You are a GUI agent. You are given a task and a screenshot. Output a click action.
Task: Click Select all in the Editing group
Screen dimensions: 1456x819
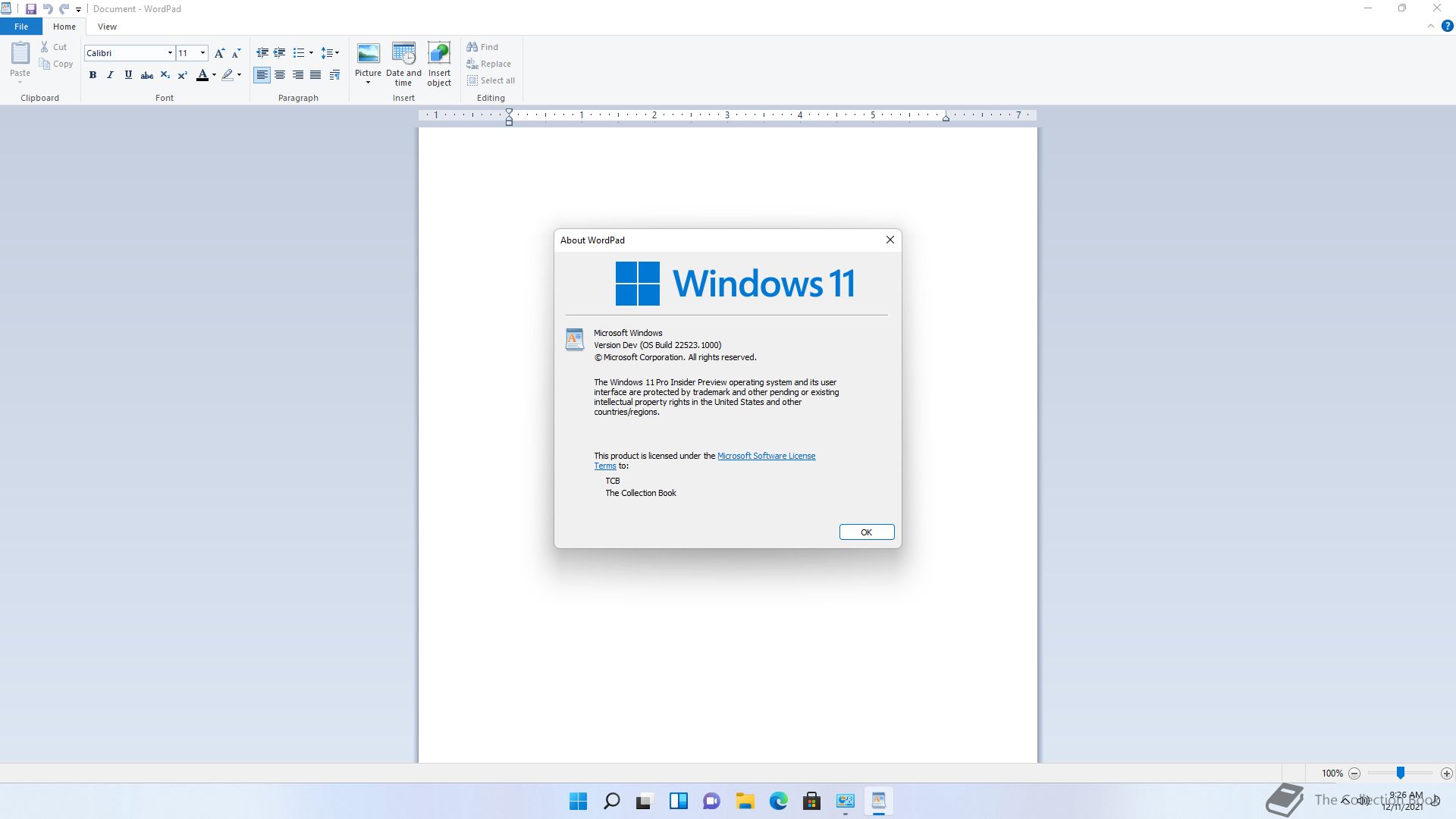[491, 80]
